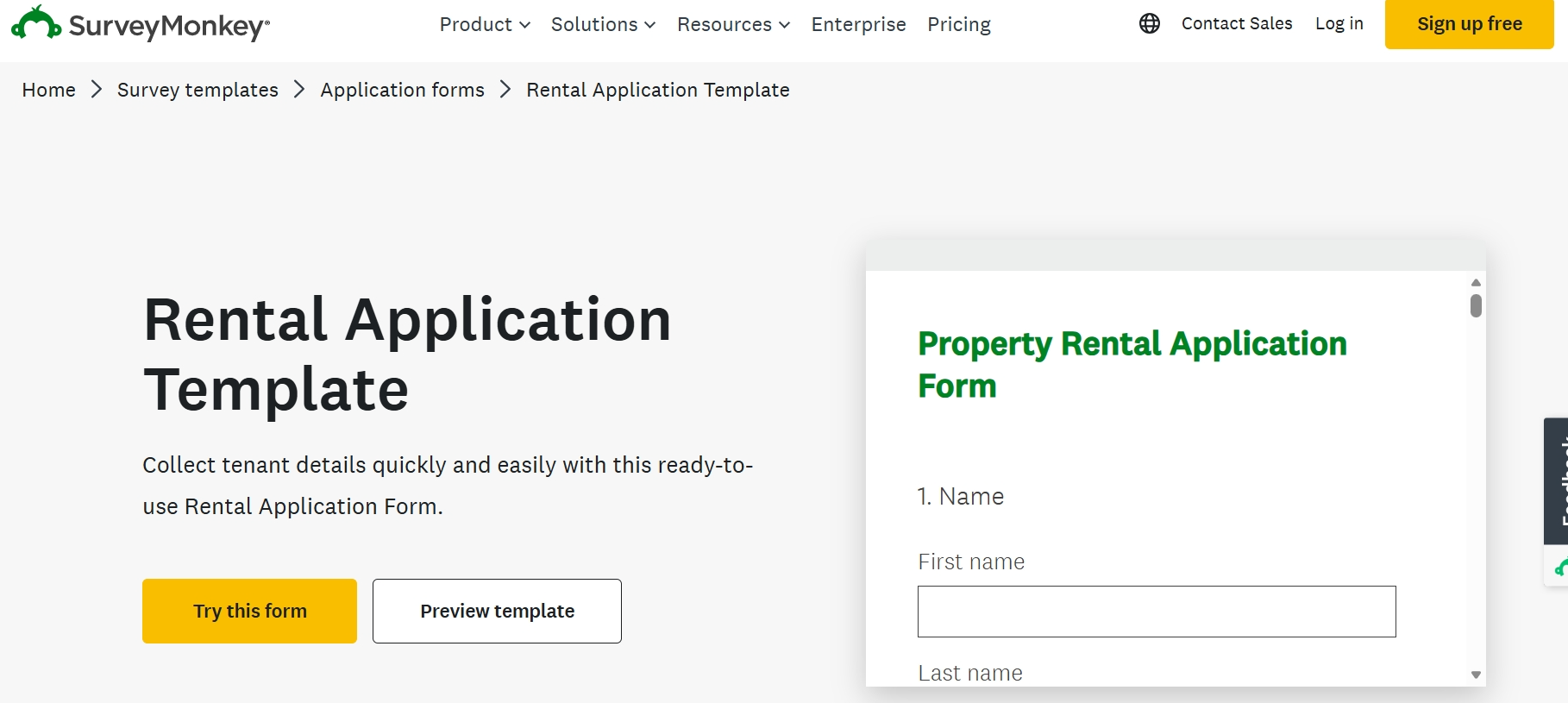
Task: Expand the Resources menu
Action: click(x=733, y=24)
